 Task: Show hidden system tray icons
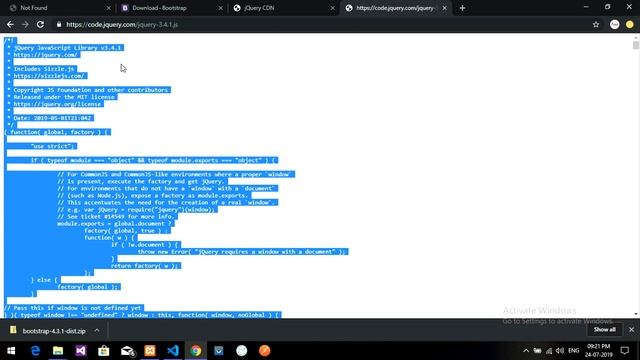coord(526,351)
